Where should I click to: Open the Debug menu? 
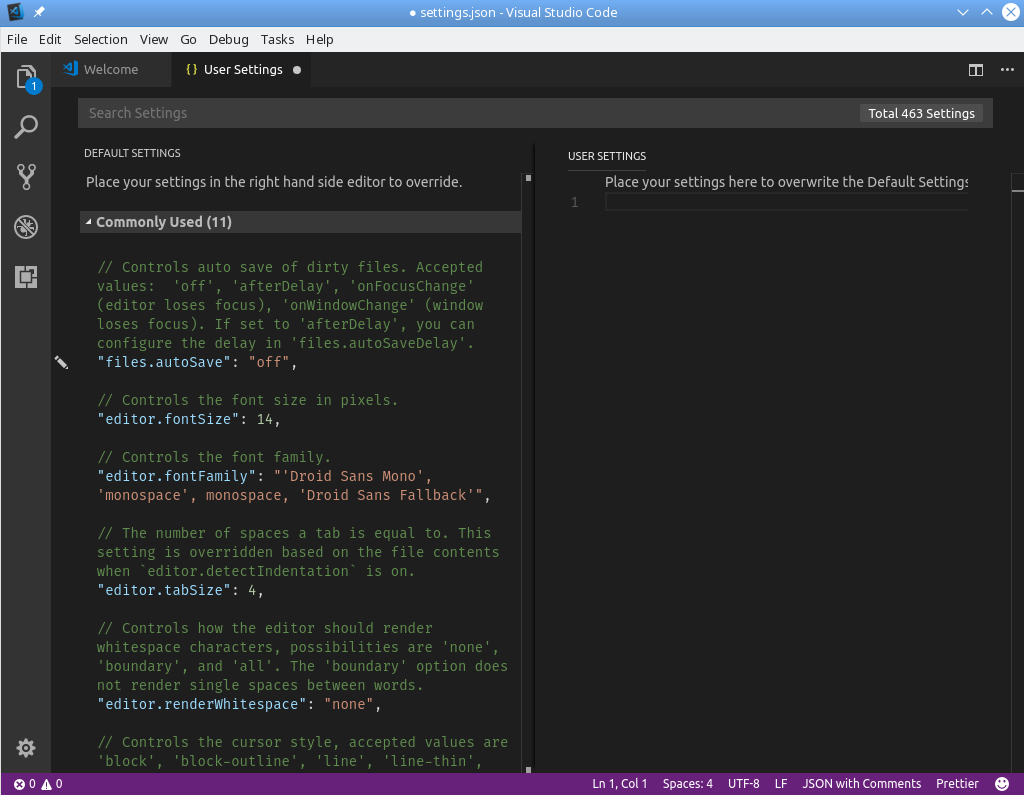[x=228, y=39]
